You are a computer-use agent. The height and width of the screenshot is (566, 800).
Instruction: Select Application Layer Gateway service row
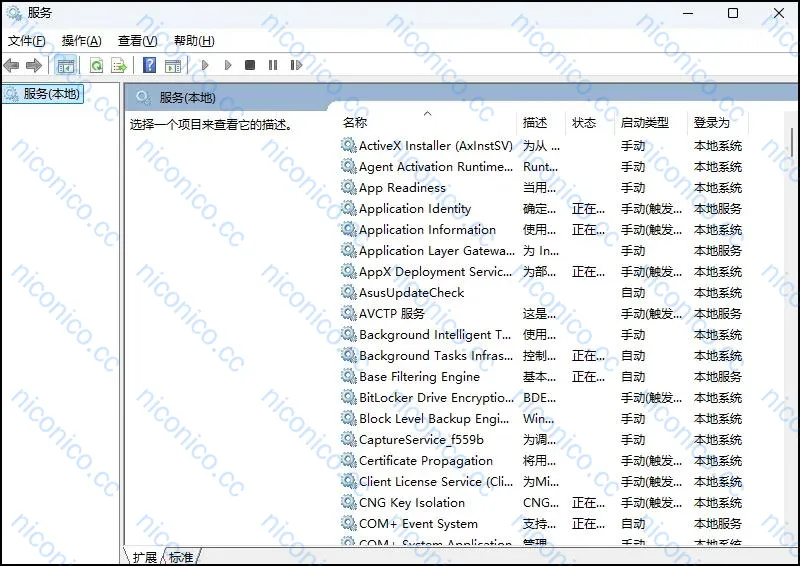542,251
